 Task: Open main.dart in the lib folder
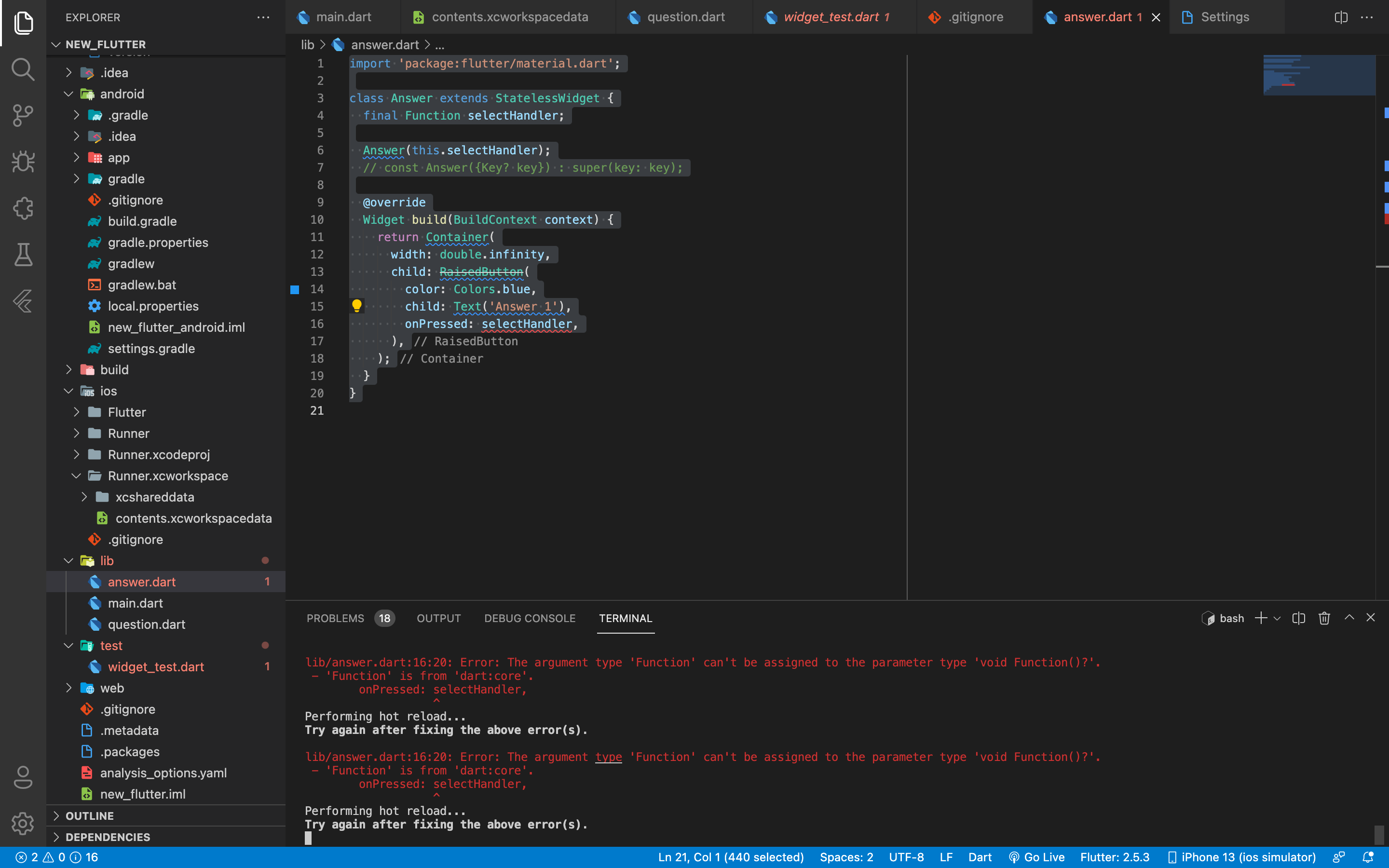coord(166,603)
